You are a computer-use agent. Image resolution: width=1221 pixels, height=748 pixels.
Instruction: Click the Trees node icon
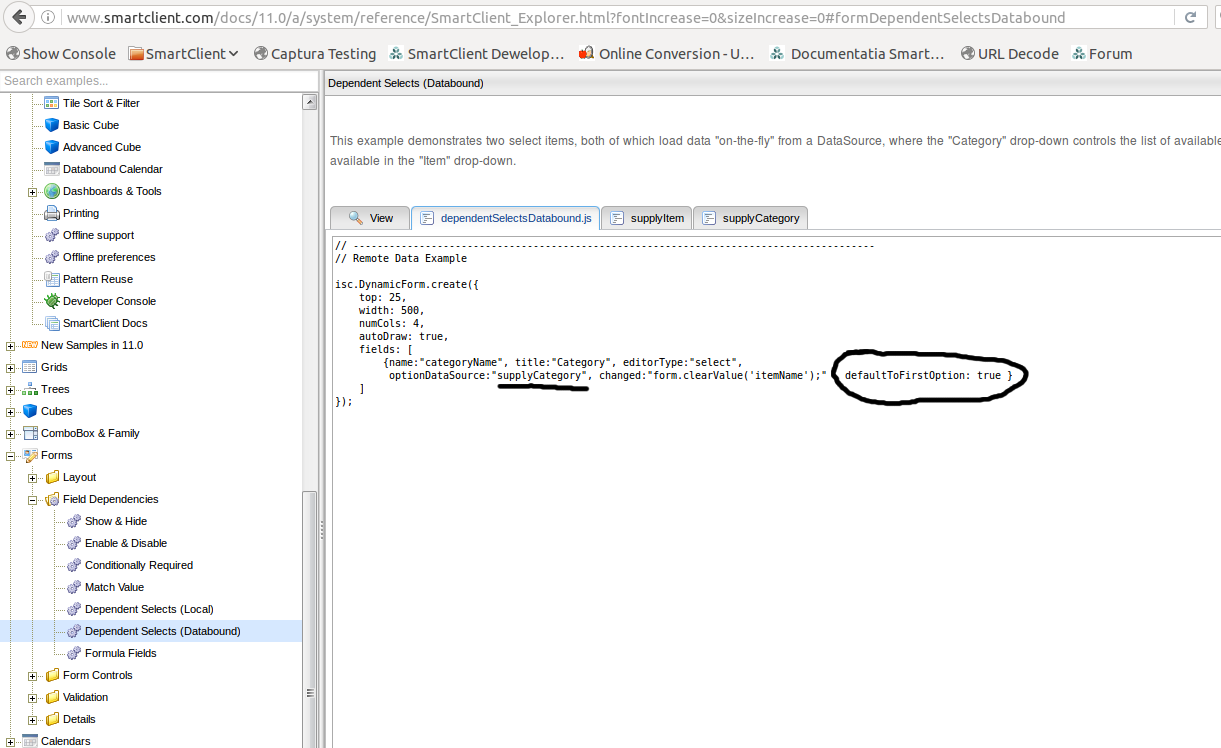30,389
